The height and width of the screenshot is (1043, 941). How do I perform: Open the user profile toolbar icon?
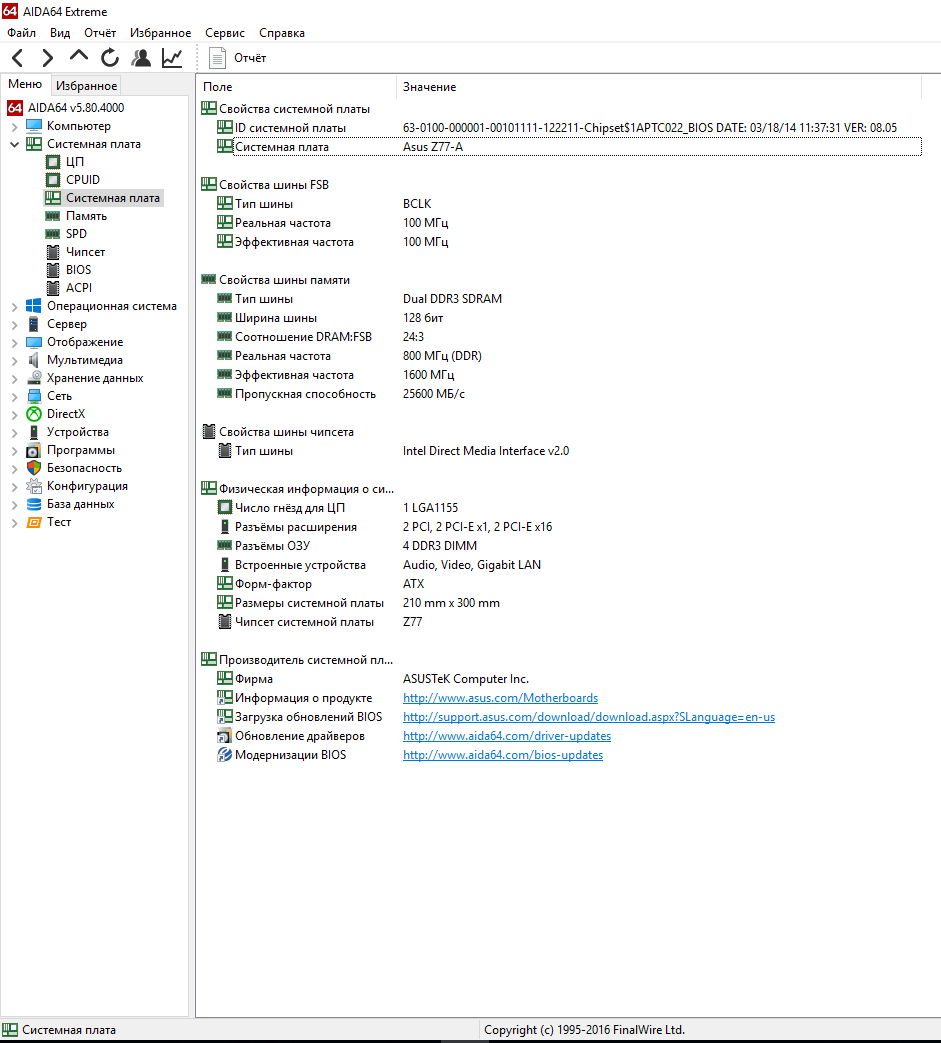point(141,58)
